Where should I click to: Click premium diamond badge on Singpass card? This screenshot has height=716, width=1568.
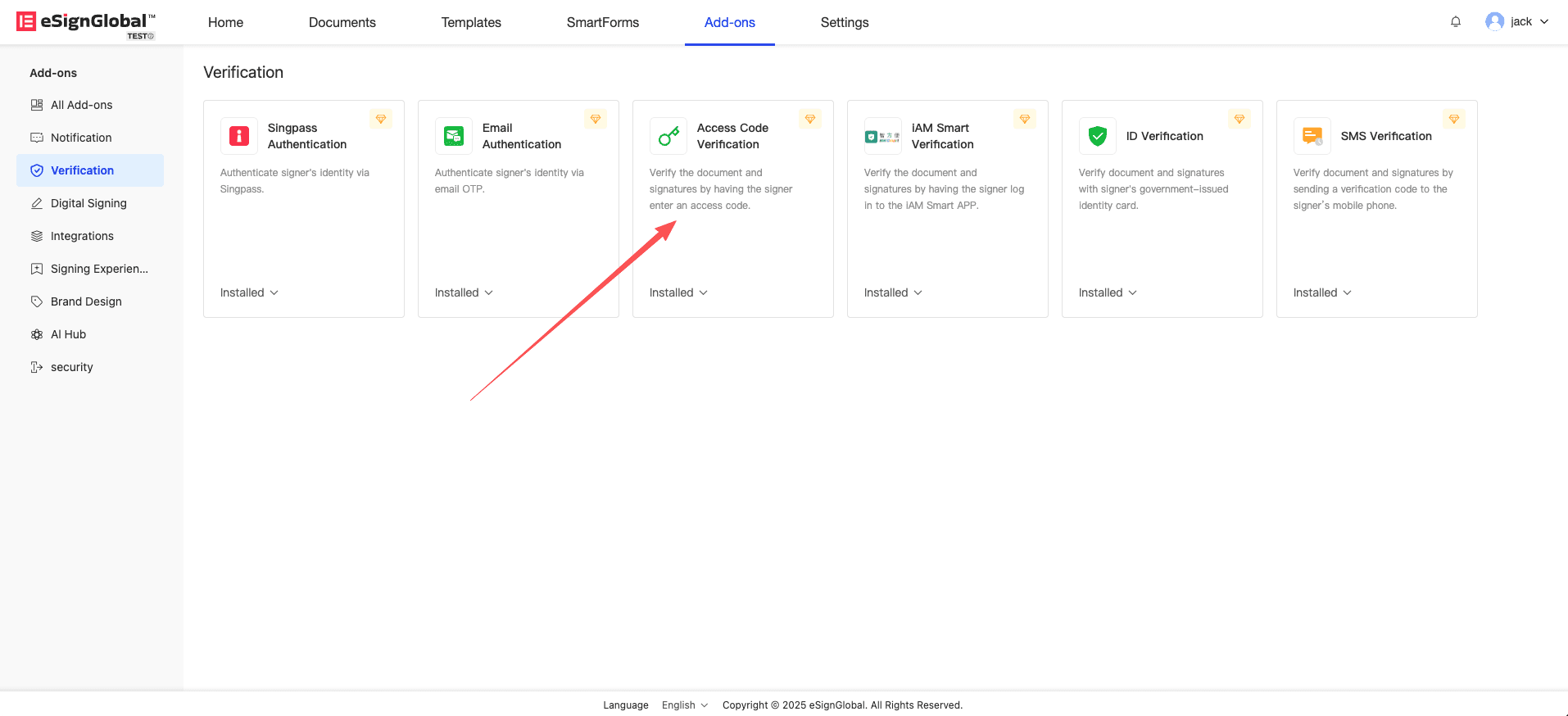381,120
